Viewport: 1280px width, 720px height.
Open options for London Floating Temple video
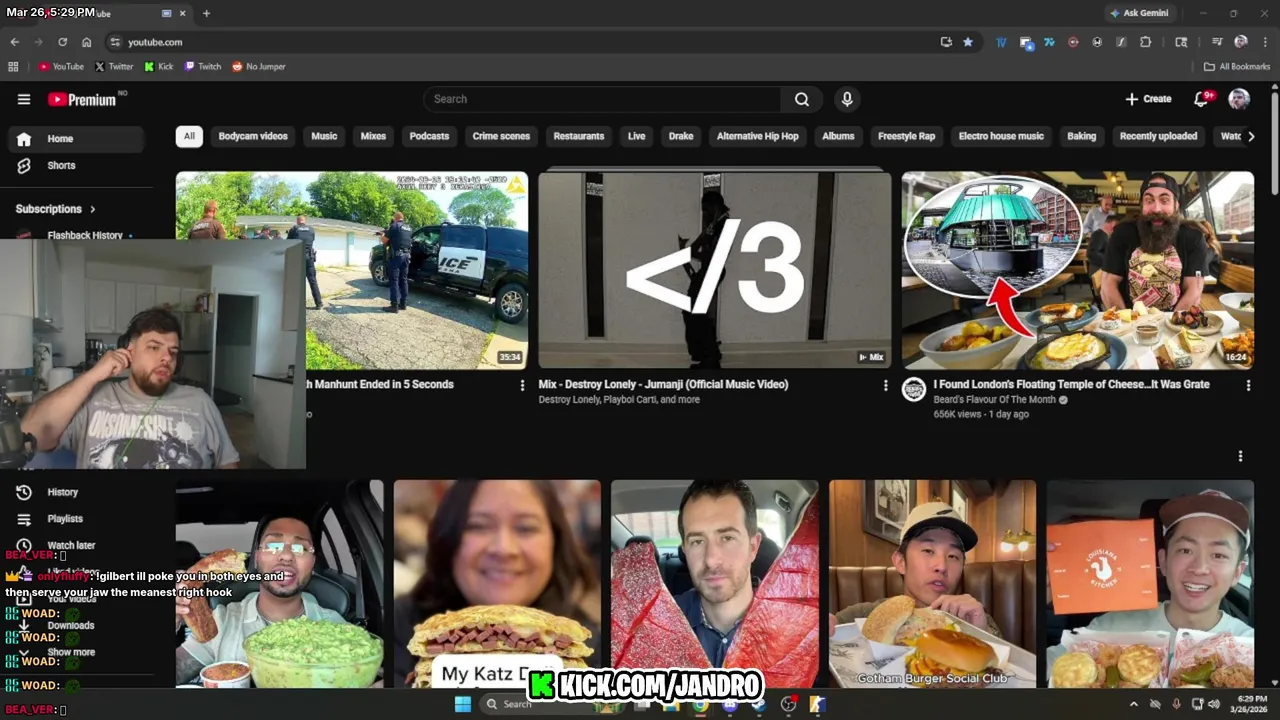coord(1248,385)
